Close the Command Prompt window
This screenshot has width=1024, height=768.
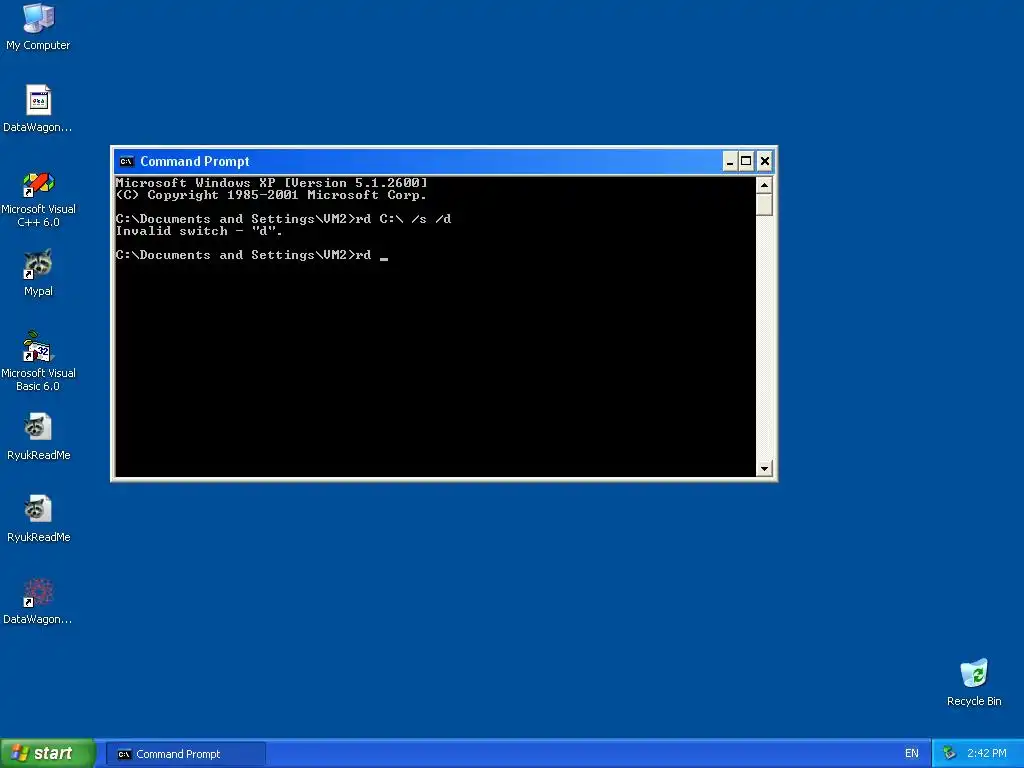click(x=765, y=161)
